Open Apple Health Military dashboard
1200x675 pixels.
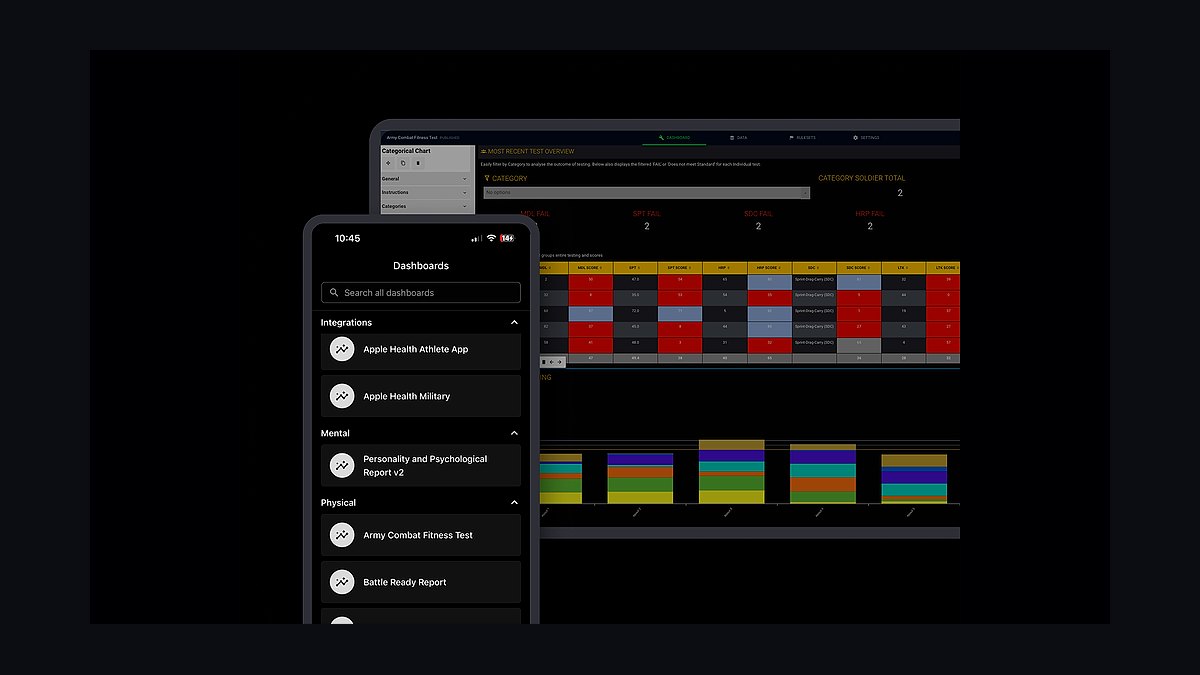pos(421,396)
